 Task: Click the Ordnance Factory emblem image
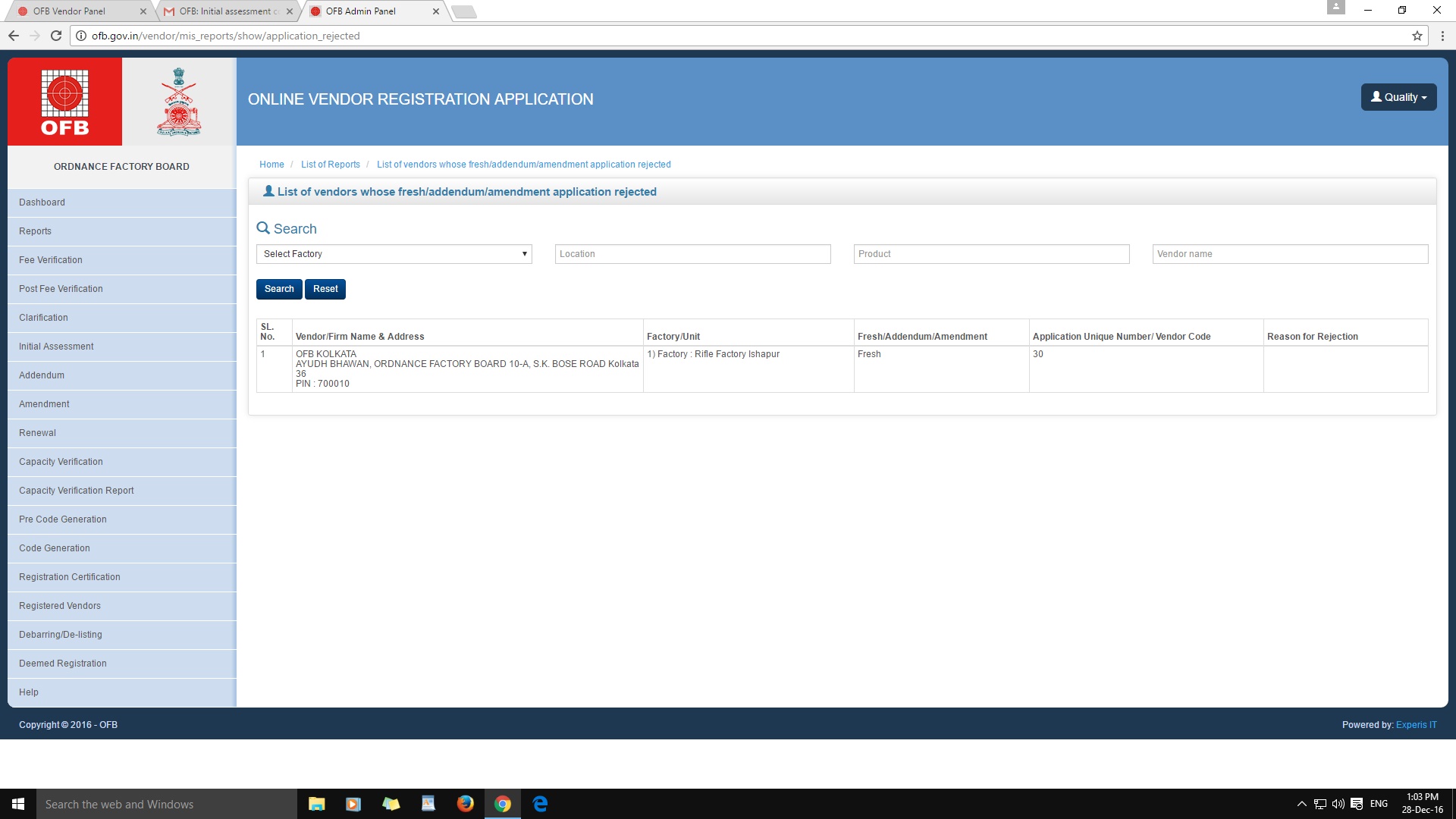tap(179, 102)
